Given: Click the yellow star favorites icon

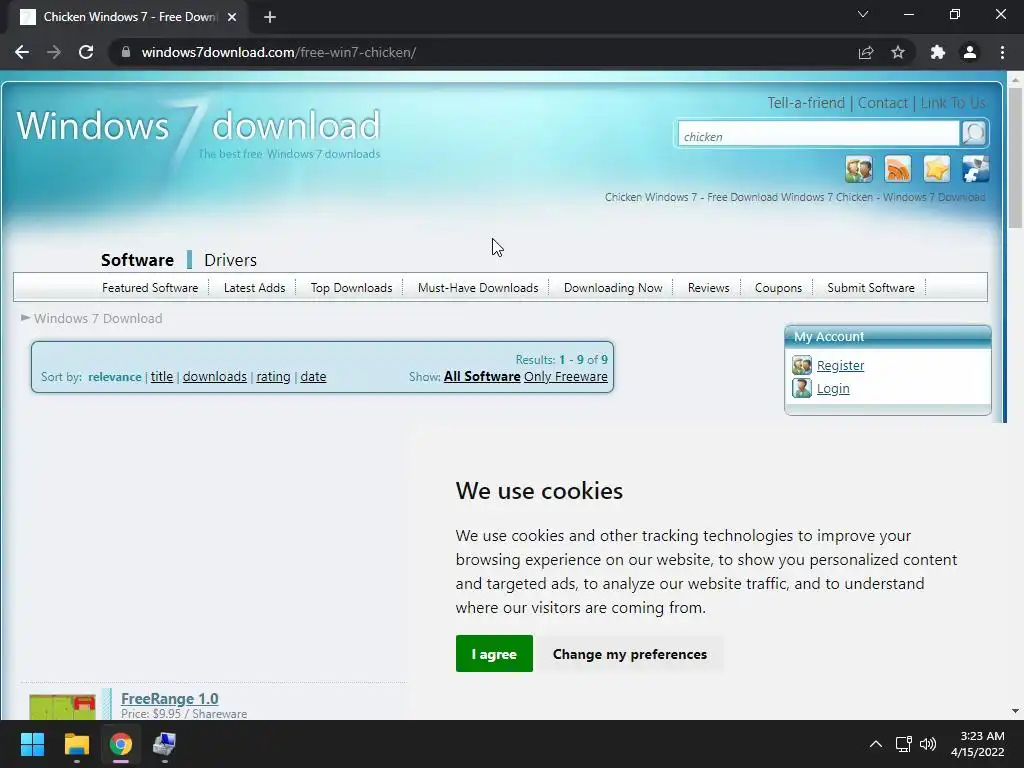Looking at the screenshot, I should [x=936, y=169].
